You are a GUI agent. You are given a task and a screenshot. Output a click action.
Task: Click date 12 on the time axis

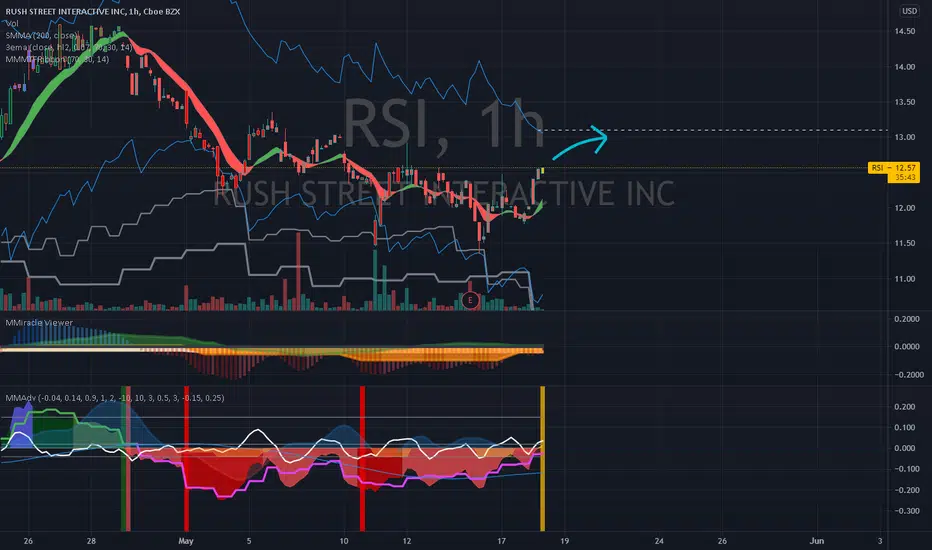[407, 541]
